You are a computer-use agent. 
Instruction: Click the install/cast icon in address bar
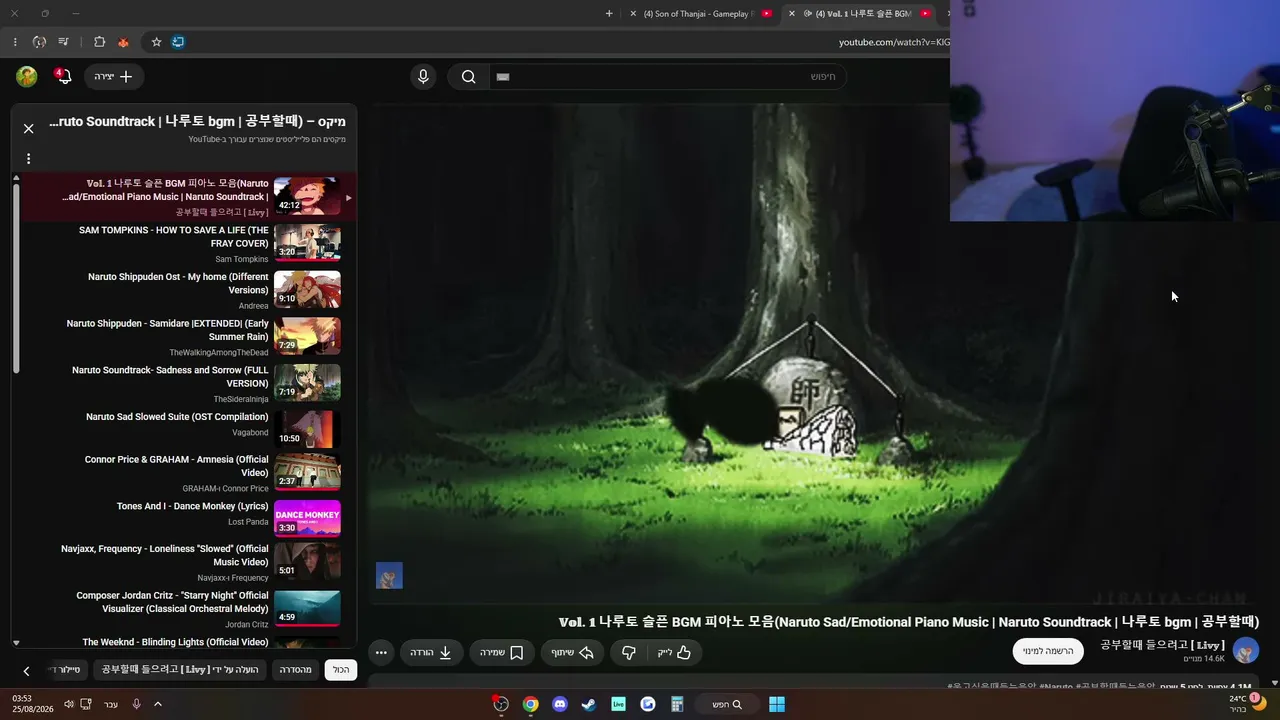(x=178, y=42)
